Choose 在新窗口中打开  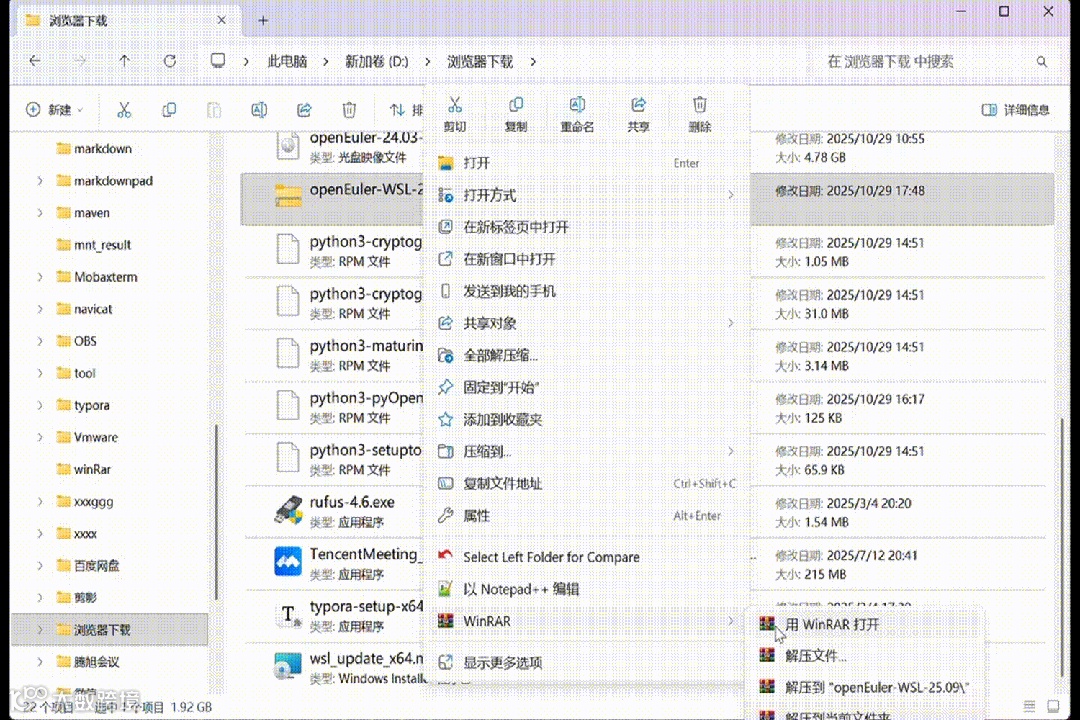pyautogui.click(x=587, y=259)
